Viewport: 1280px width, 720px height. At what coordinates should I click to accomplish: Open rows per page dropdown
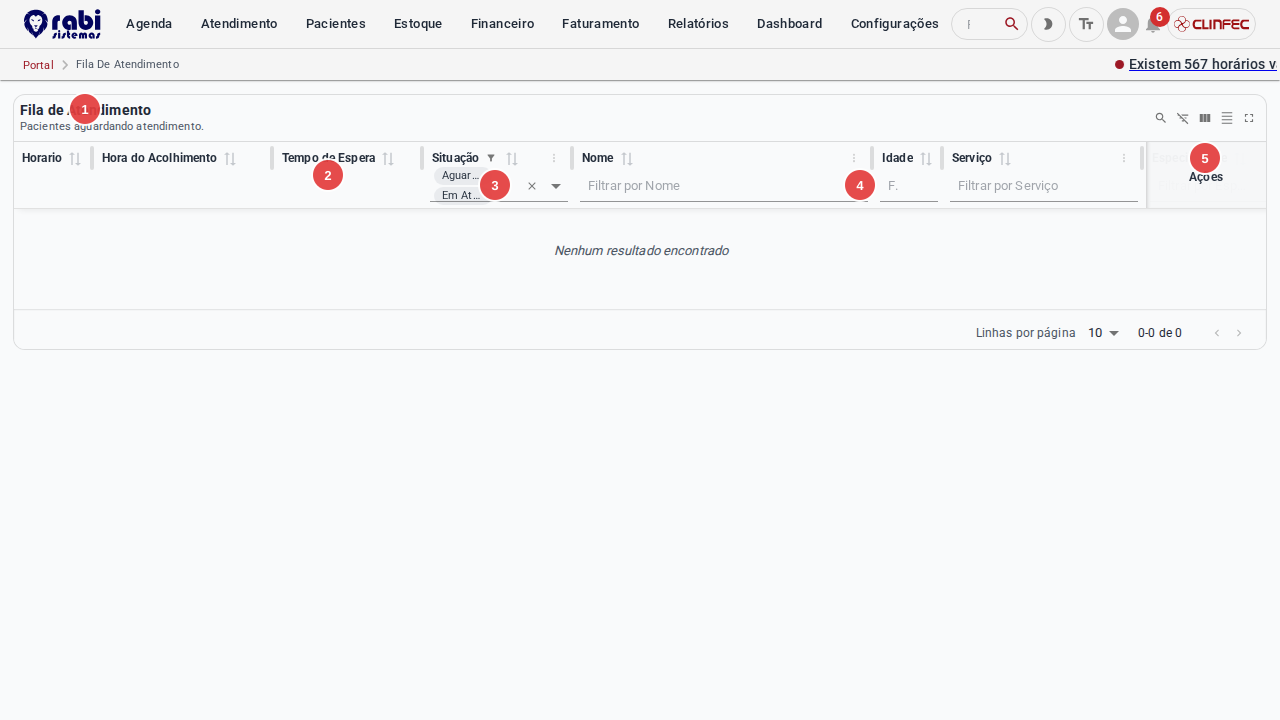[1104, 333]
